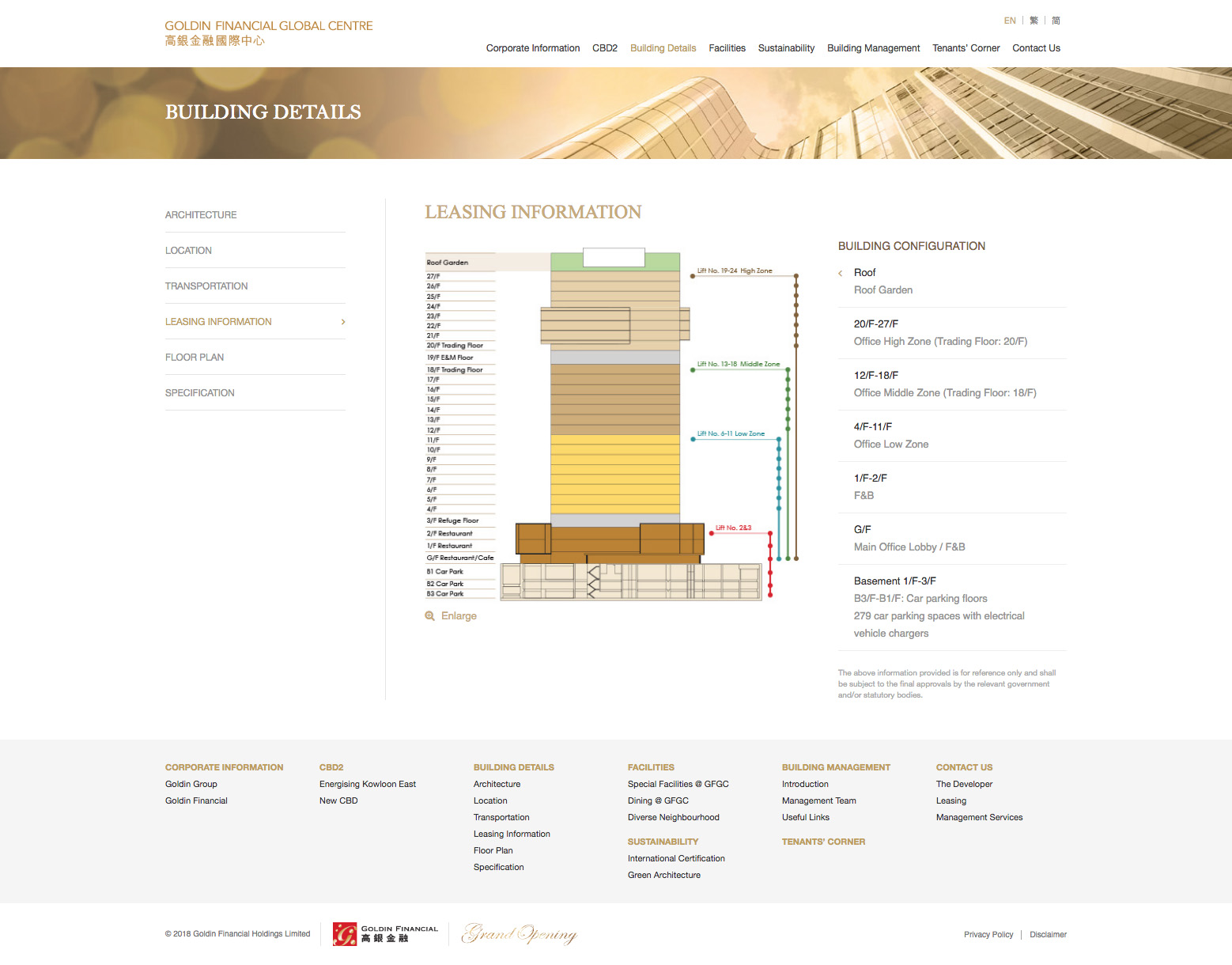This screenshot has height=965, width=1232.
Task: Open The Developer footer link
Action: click(964, 785)
